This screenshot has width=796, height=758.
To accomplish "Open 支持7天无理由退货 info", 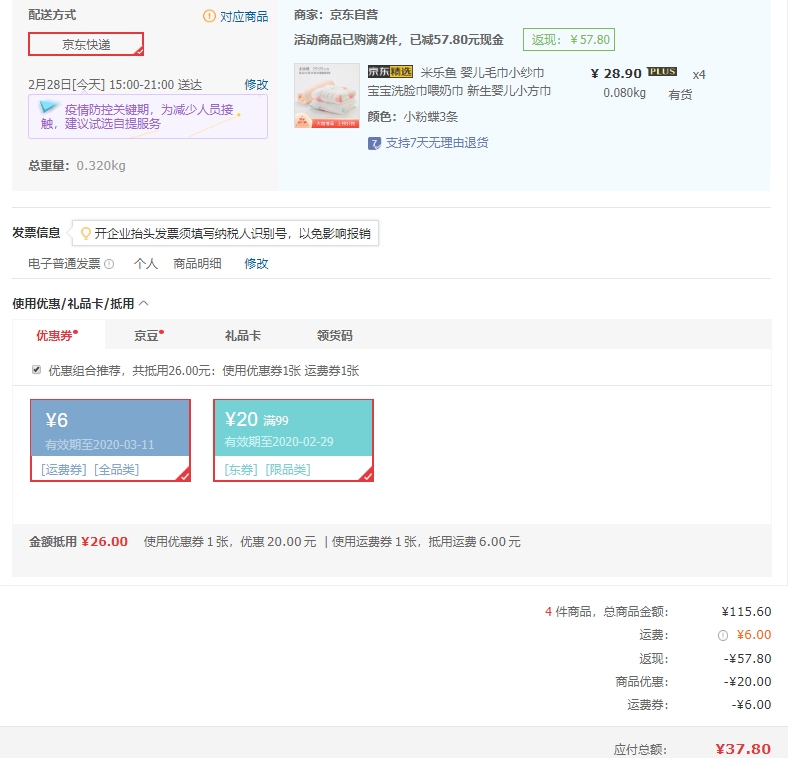I will click(x=437, y=143).
